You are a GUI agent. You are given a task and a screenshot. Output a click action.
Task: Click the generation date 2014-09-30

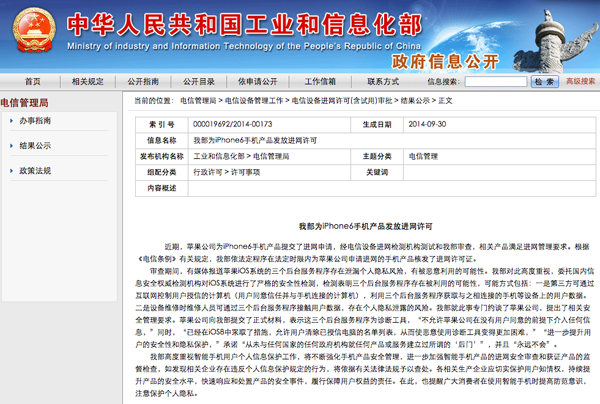coord(427,124)
